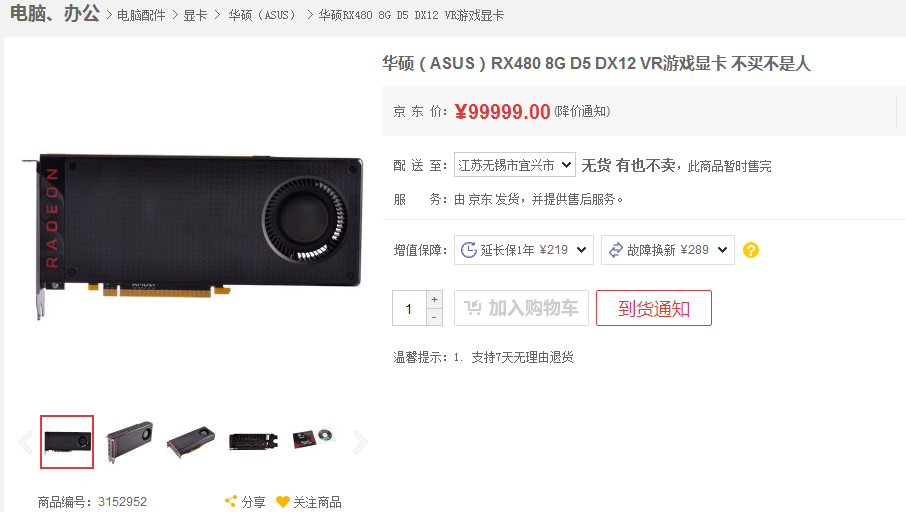The height and width of the screenshot is (512, 906).
Task: Click the 到货通知 arrival notice button
Action: [653, 308]
